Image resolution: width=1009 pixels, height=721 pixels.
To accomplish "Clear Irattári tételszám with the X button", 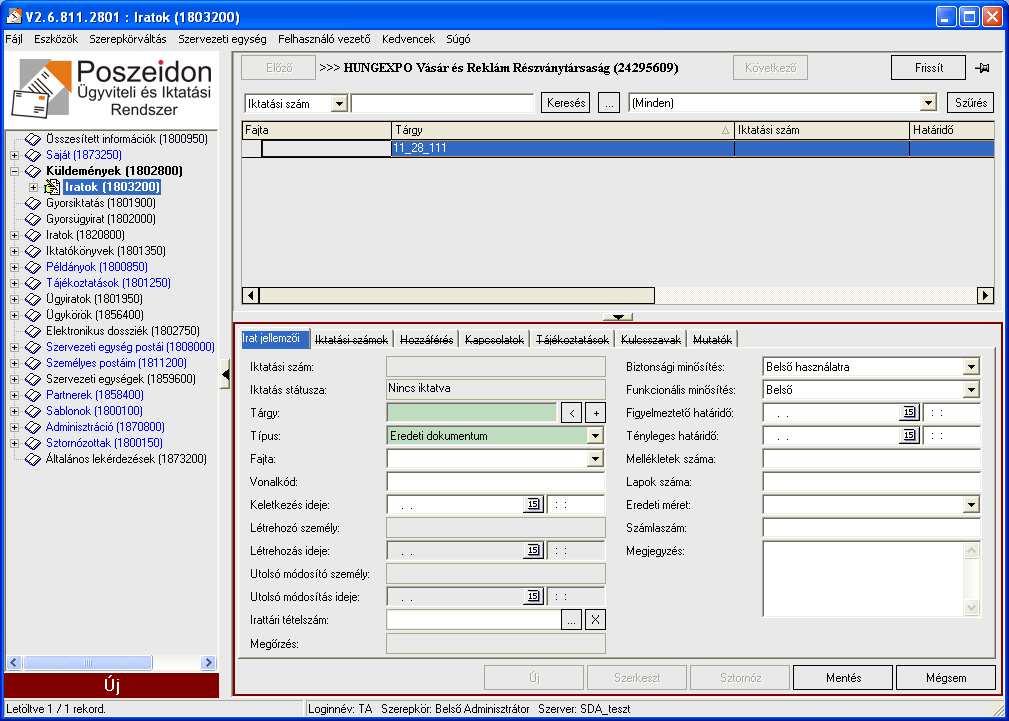I will tap(595, 620).
